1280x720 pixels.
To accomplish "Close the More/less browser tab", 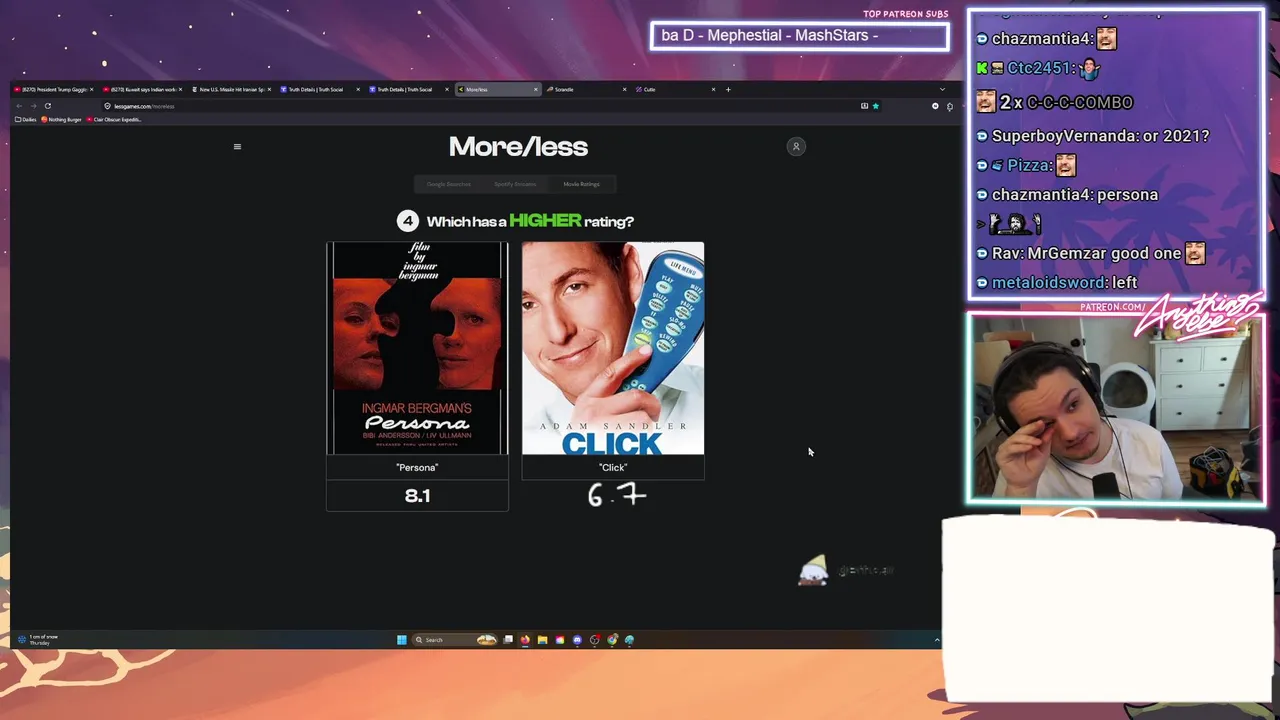I will 536,89.
